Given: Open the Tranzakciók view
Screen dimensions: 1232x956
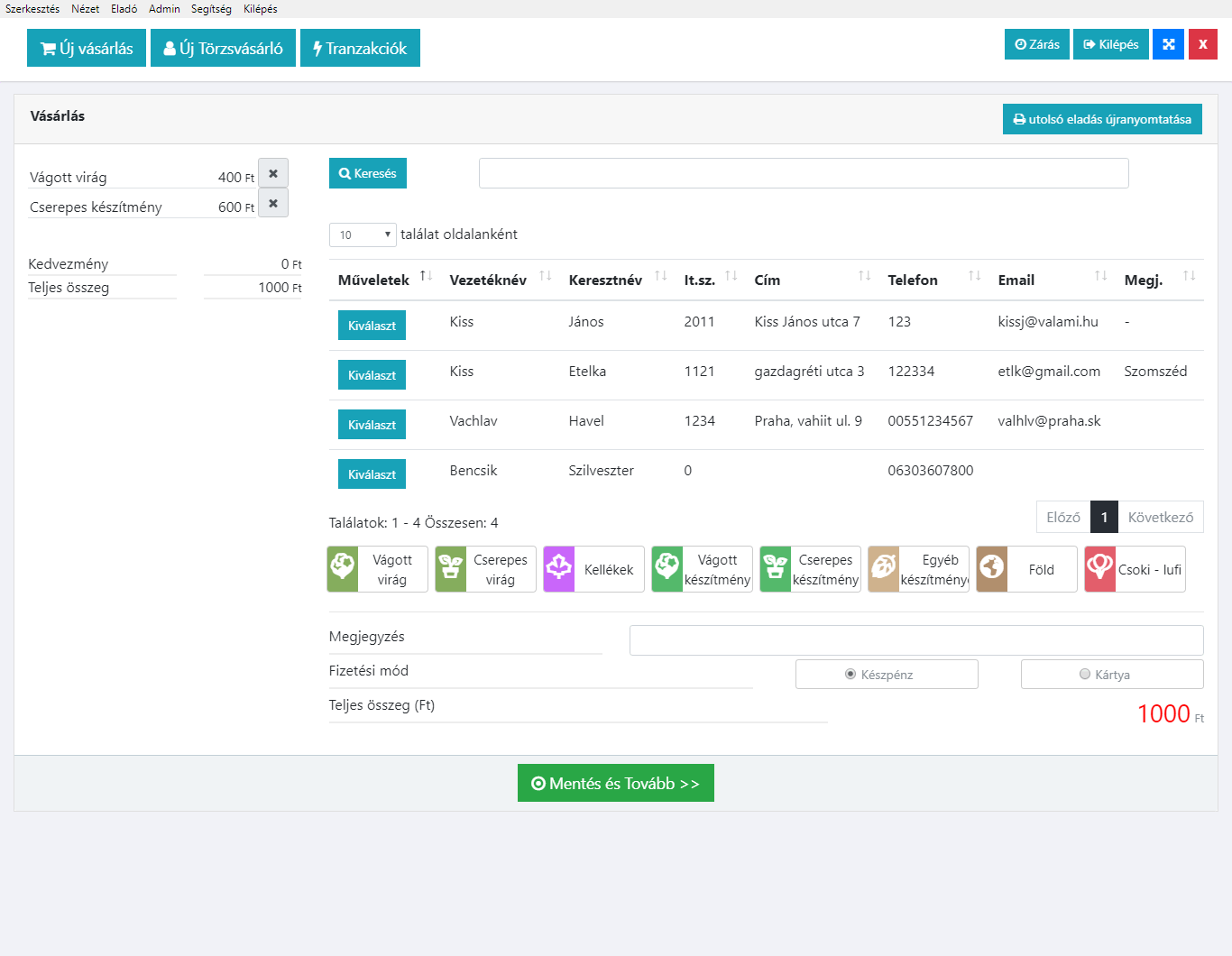Looking at the screenshot, I should click(x=360, y=49).
